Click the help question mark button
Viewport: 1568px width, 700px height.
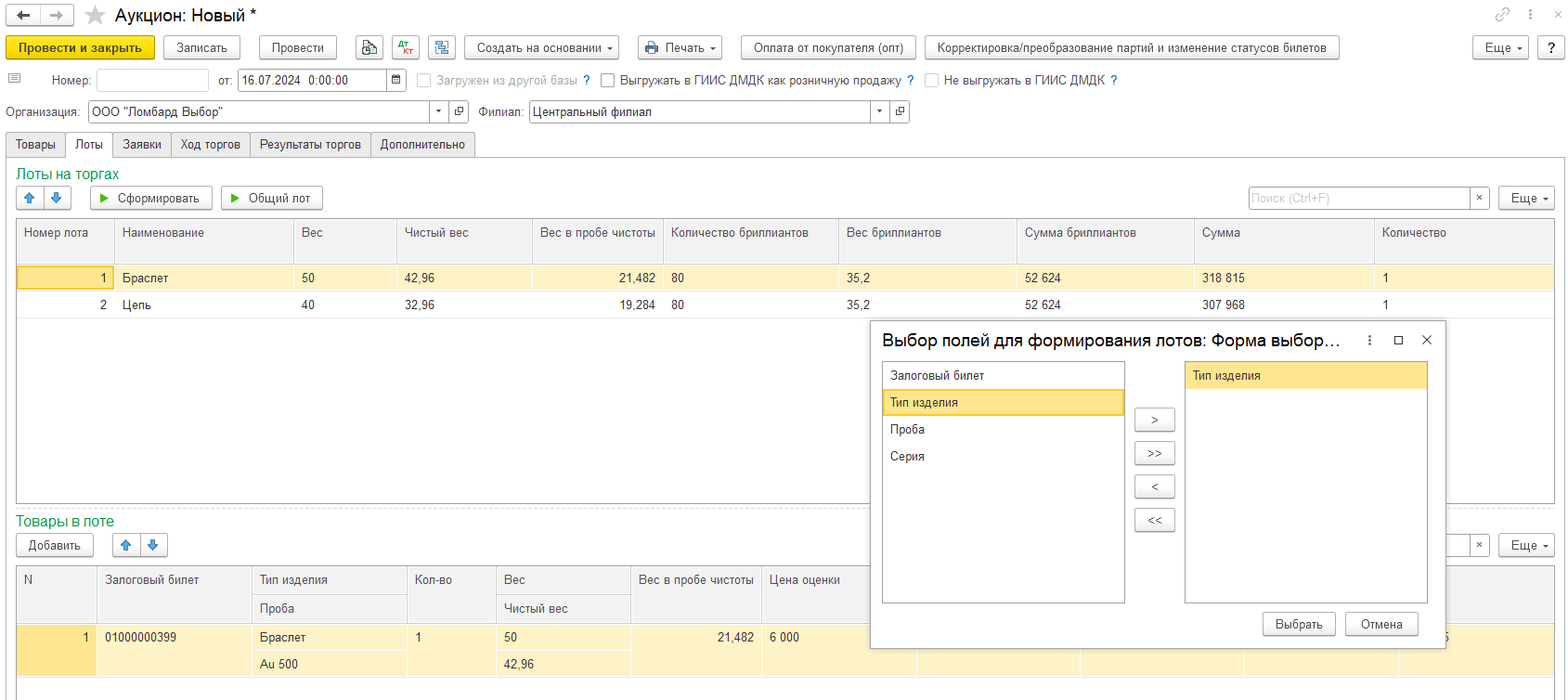(1550, 47)
